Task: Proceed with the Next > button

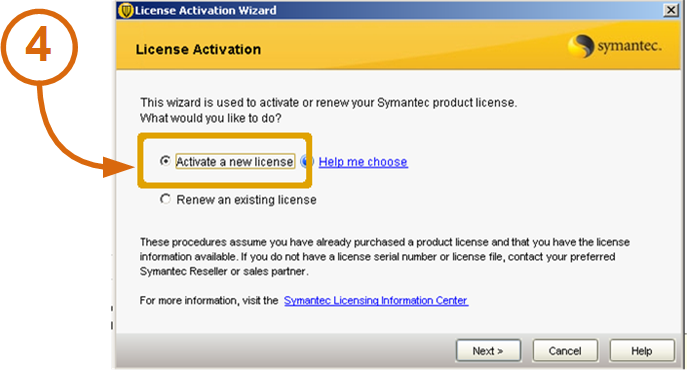Action: (x=488, y=351)
